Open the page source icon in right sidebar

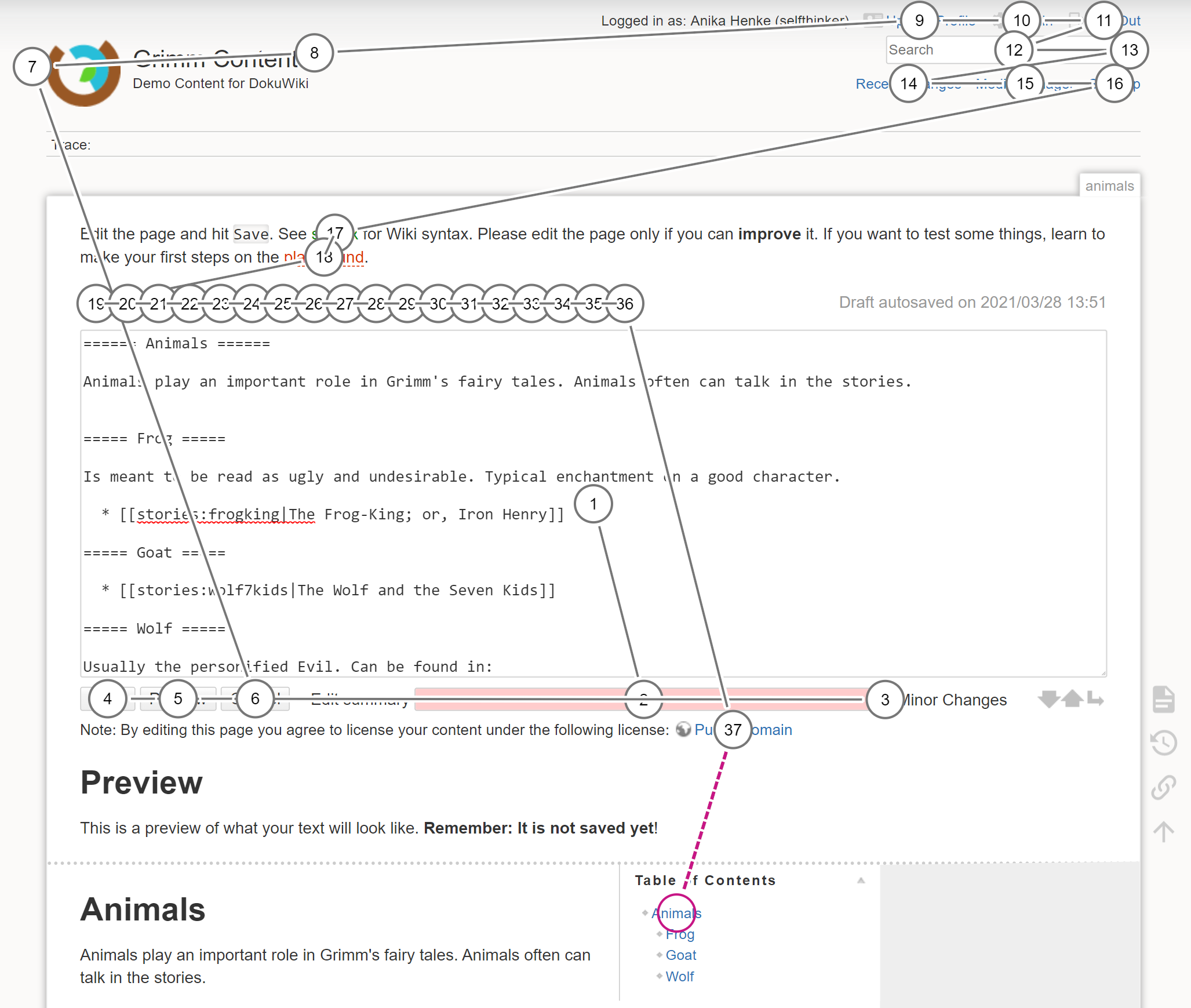pos(1163,700)
